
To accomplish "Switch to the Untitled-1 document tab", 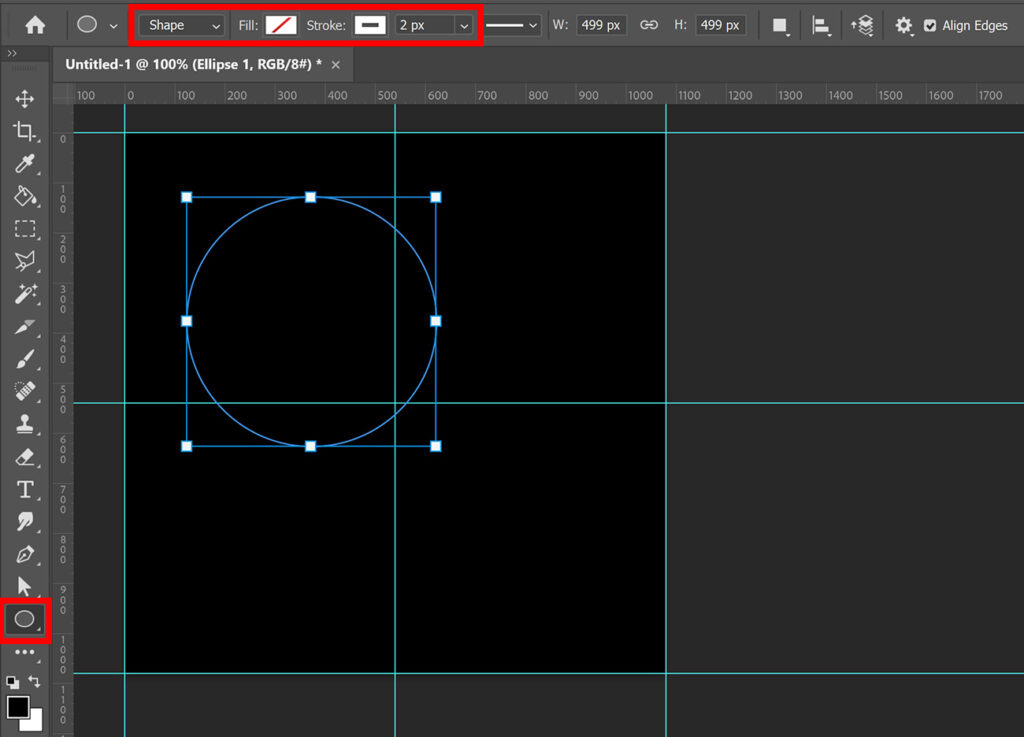I will coord(193,64).
